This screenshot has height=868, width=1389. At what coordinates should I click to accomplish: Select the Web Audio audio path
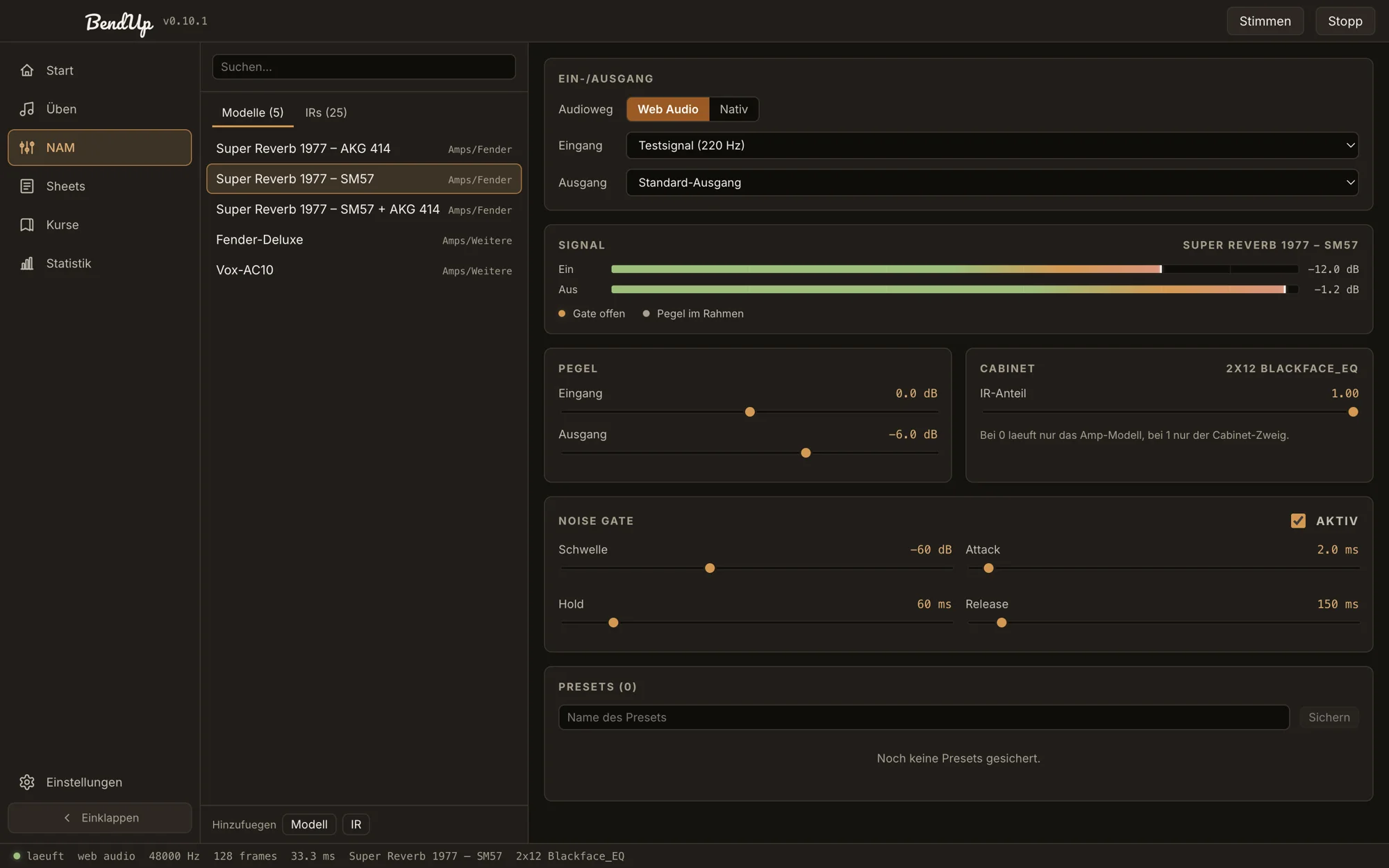667,109
